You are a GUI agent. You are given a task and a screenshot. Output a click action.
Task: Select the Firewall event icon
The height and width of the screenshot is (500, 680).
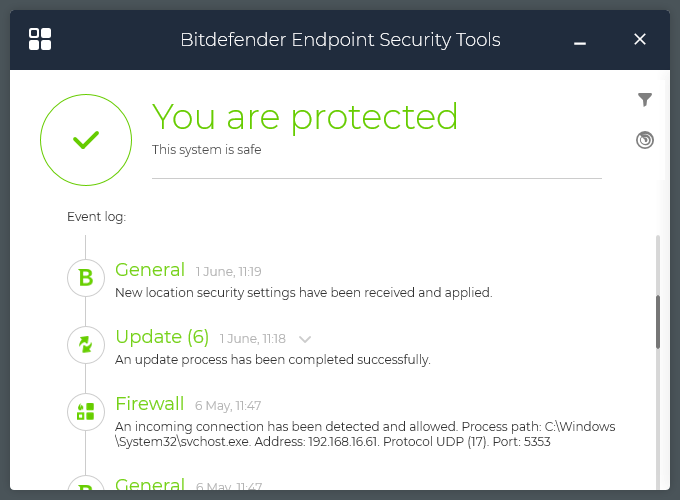(x=86, y=412)
